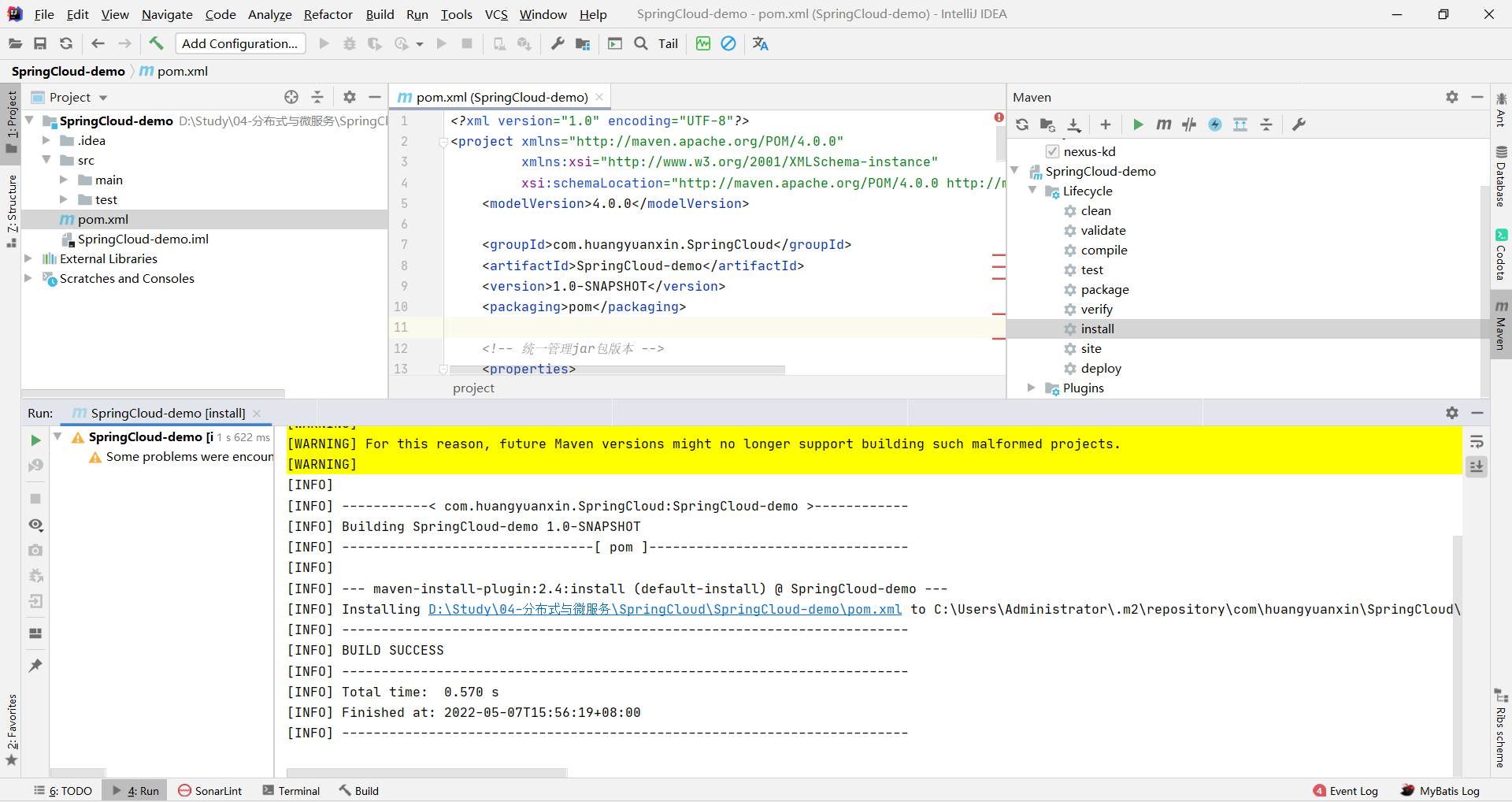Image resolution: width=1512 pixels, height=802 pixels.
Task: Select the package lifecycle goal
Action: point(1104,289)
